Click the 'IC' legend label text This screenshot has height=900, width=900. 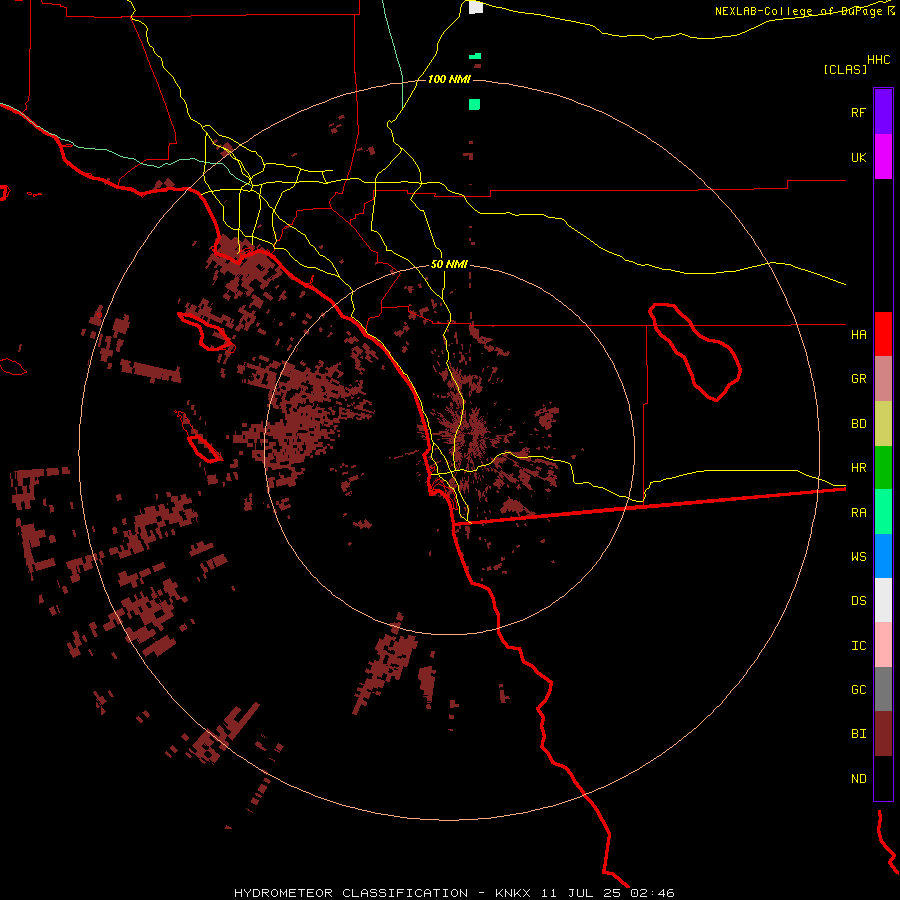858,646
